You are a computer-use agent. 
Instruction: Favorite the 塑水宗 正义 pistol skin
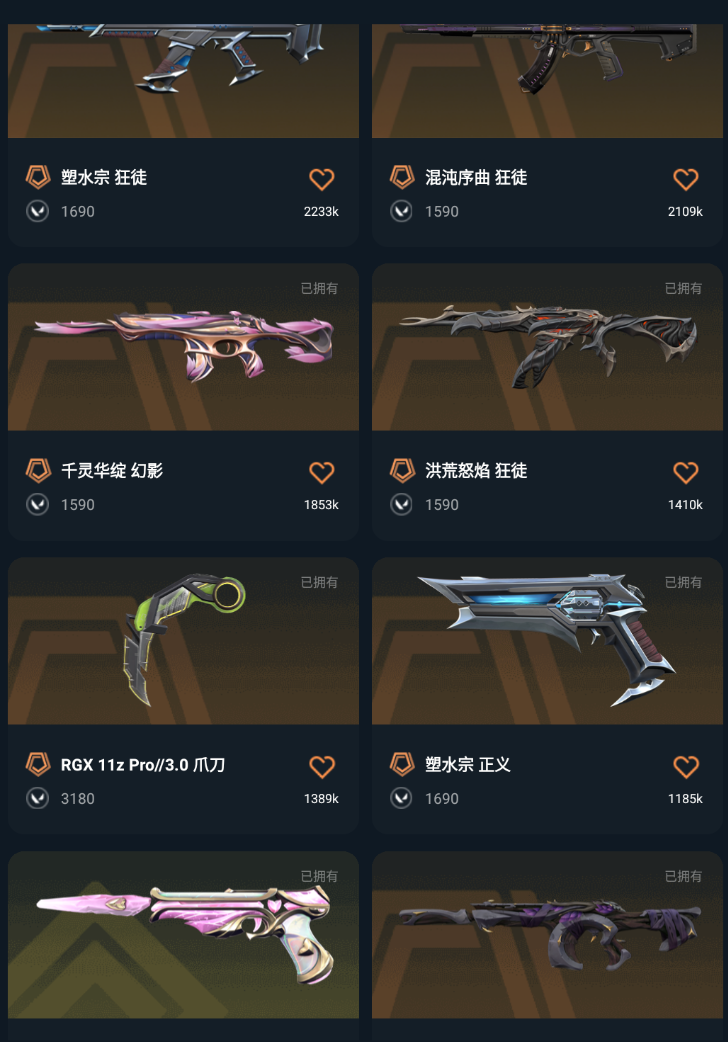coord(685,766)
